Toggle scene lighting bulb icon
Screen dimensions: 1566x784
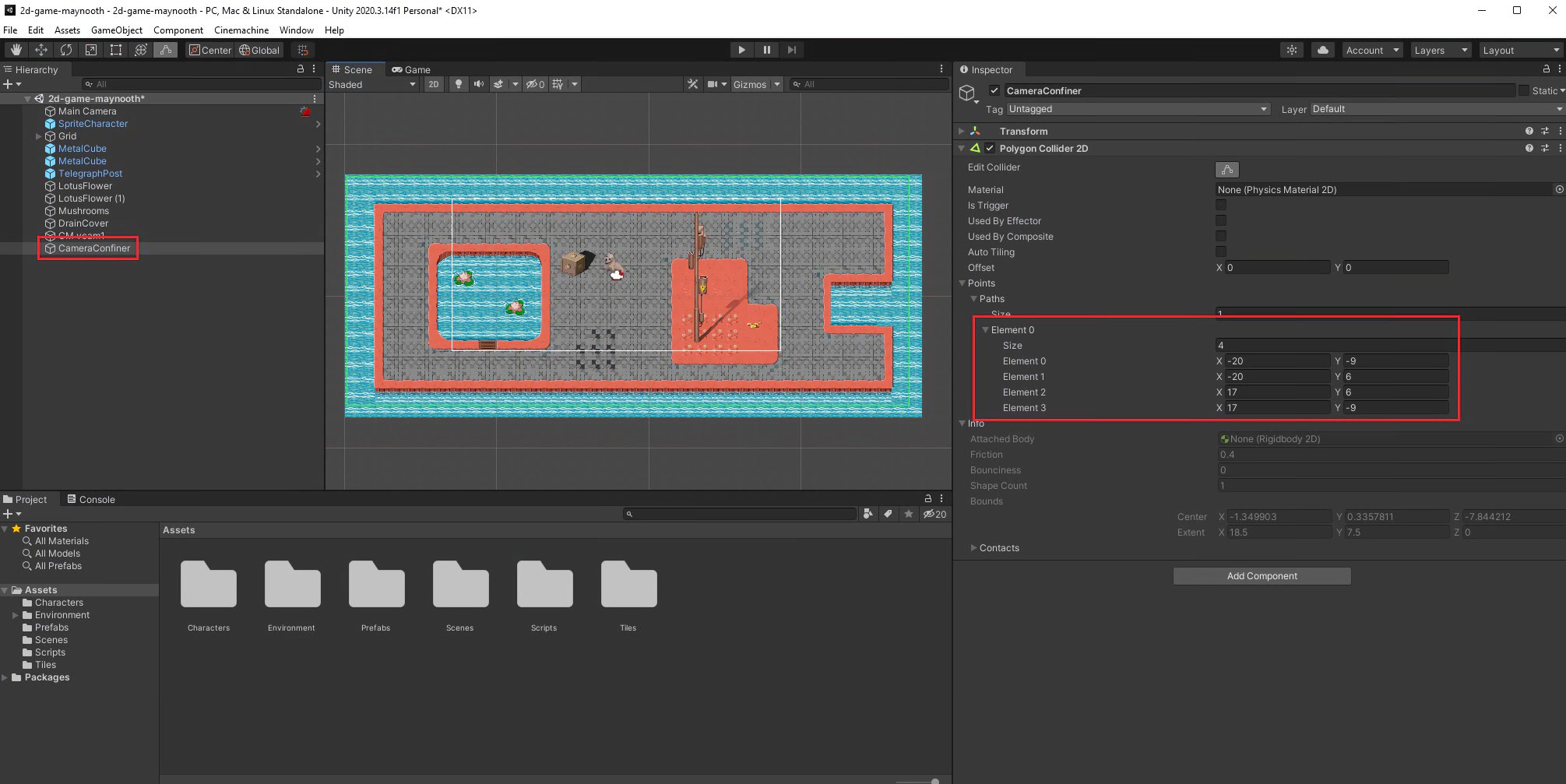tap(459, 84)
